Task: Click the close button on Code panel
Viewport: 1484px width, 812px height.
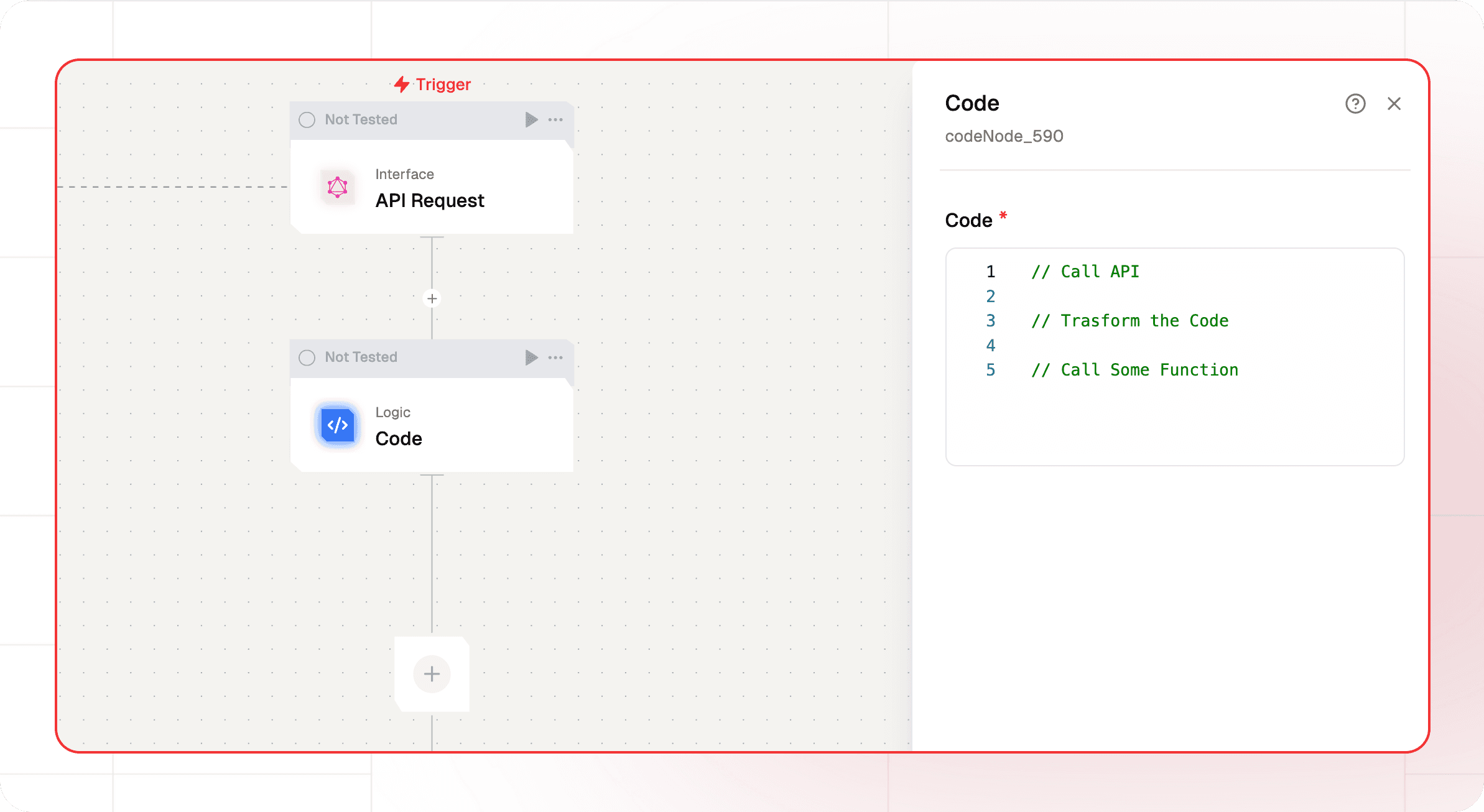Action: (1394, 104)
